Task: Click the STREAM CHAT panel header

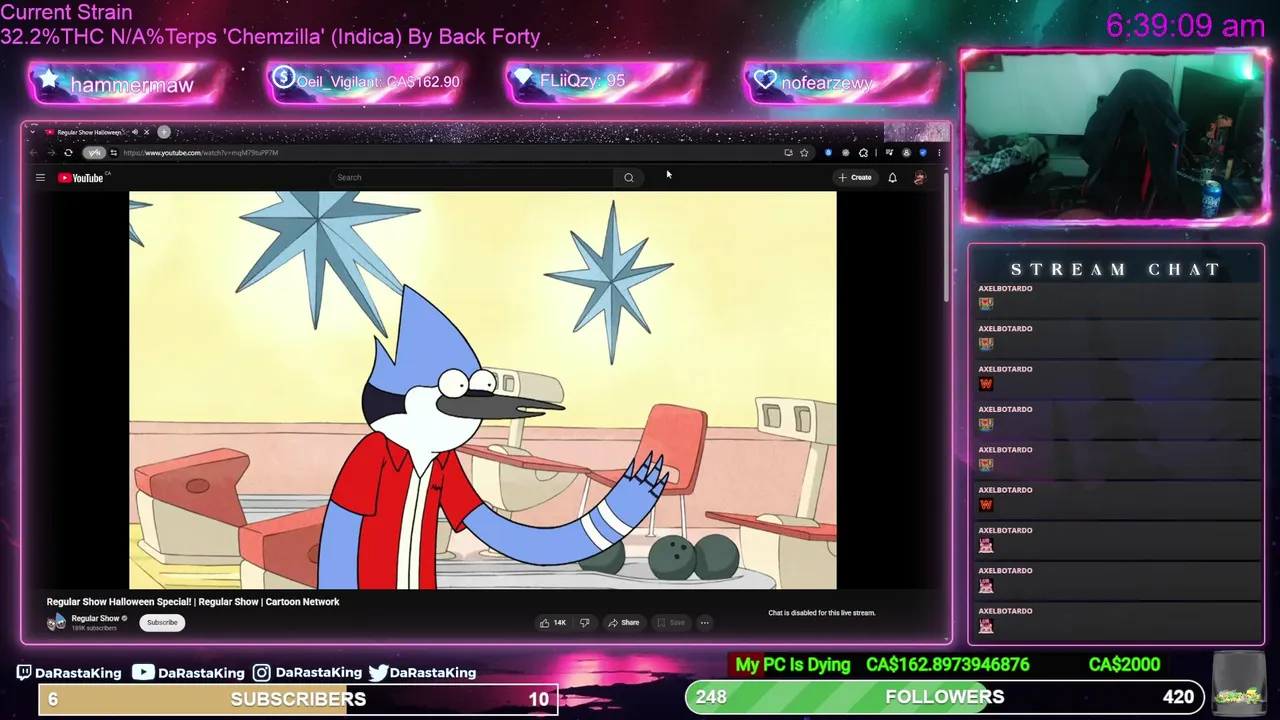Action: [1116, 269]
